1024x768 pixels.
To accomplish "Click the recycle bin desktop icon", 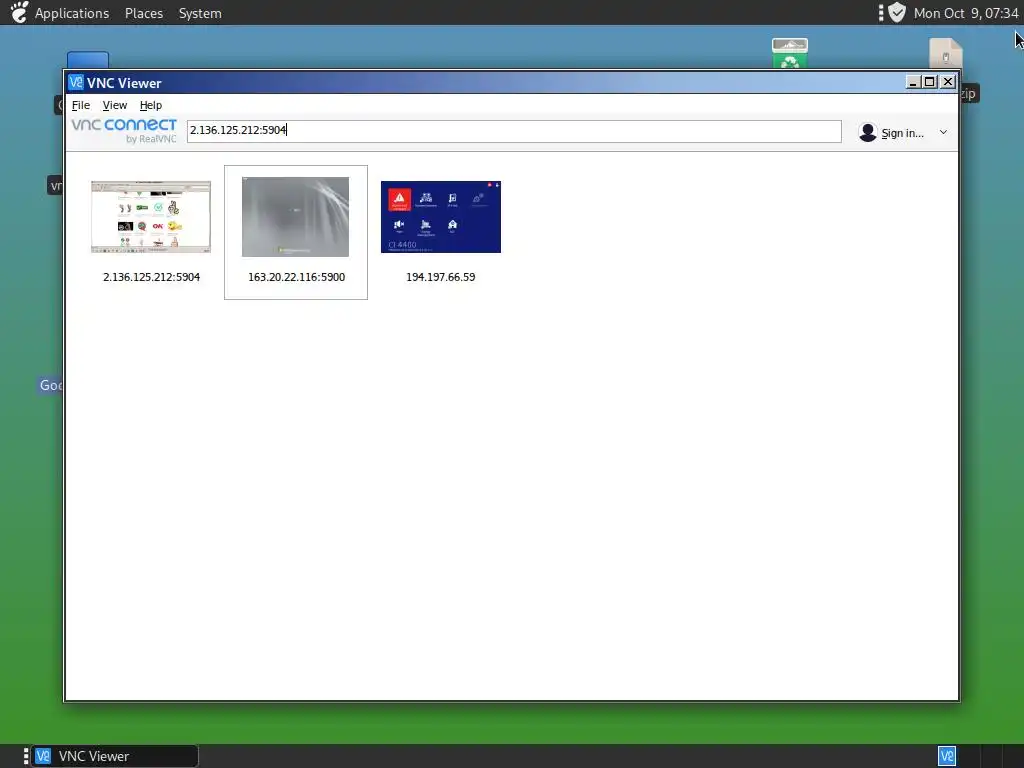I will click(x=790, y=53).
